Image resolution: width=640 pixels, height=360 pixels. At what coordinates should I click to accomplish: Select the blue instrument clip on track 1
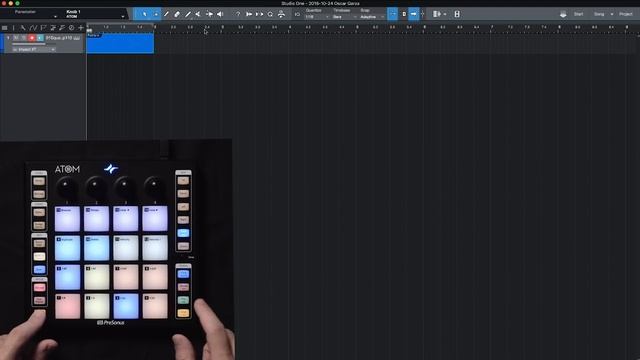click(x=120, y=43)
